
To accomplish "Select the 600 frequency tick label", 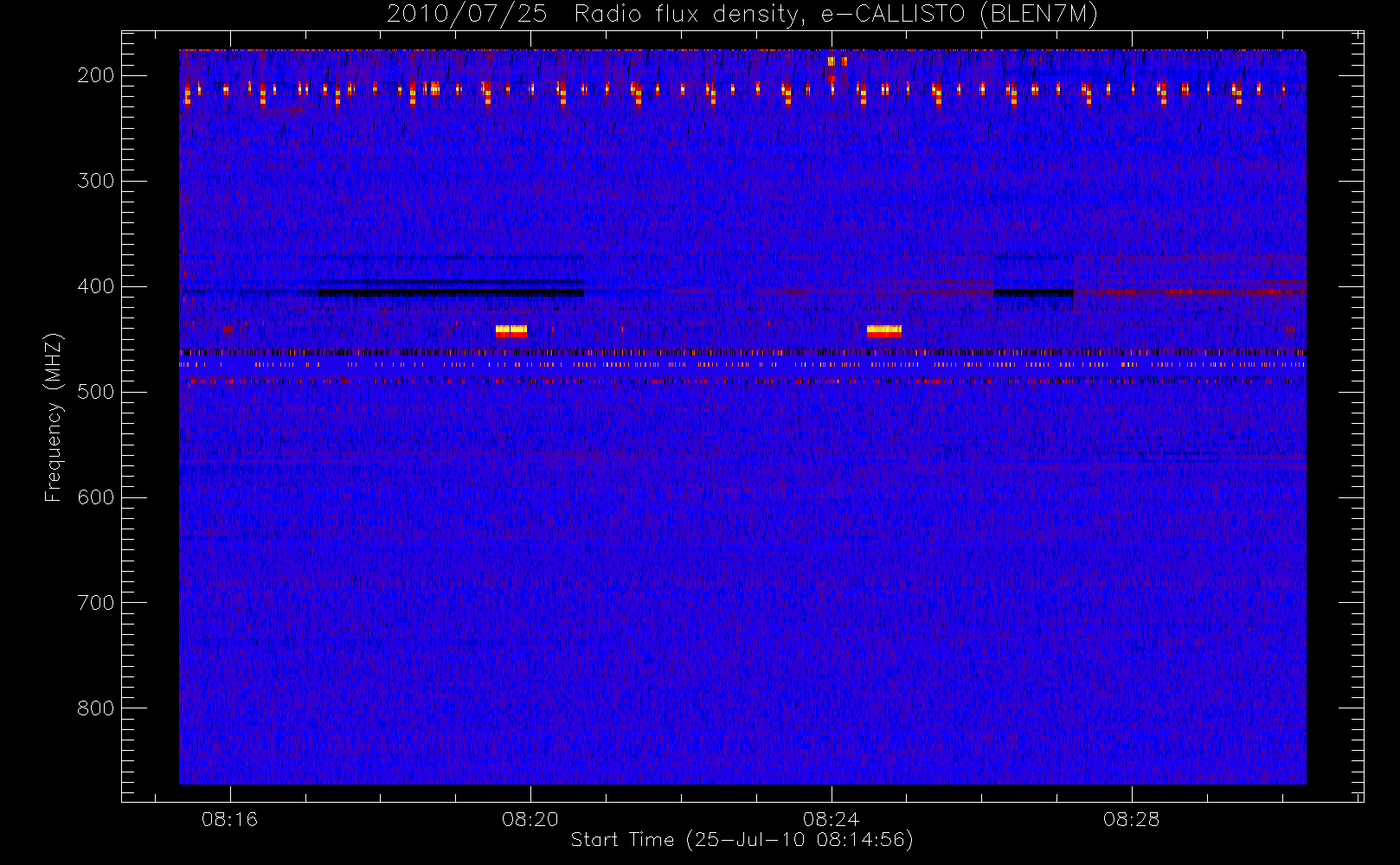I will click(x=96, y=497).
